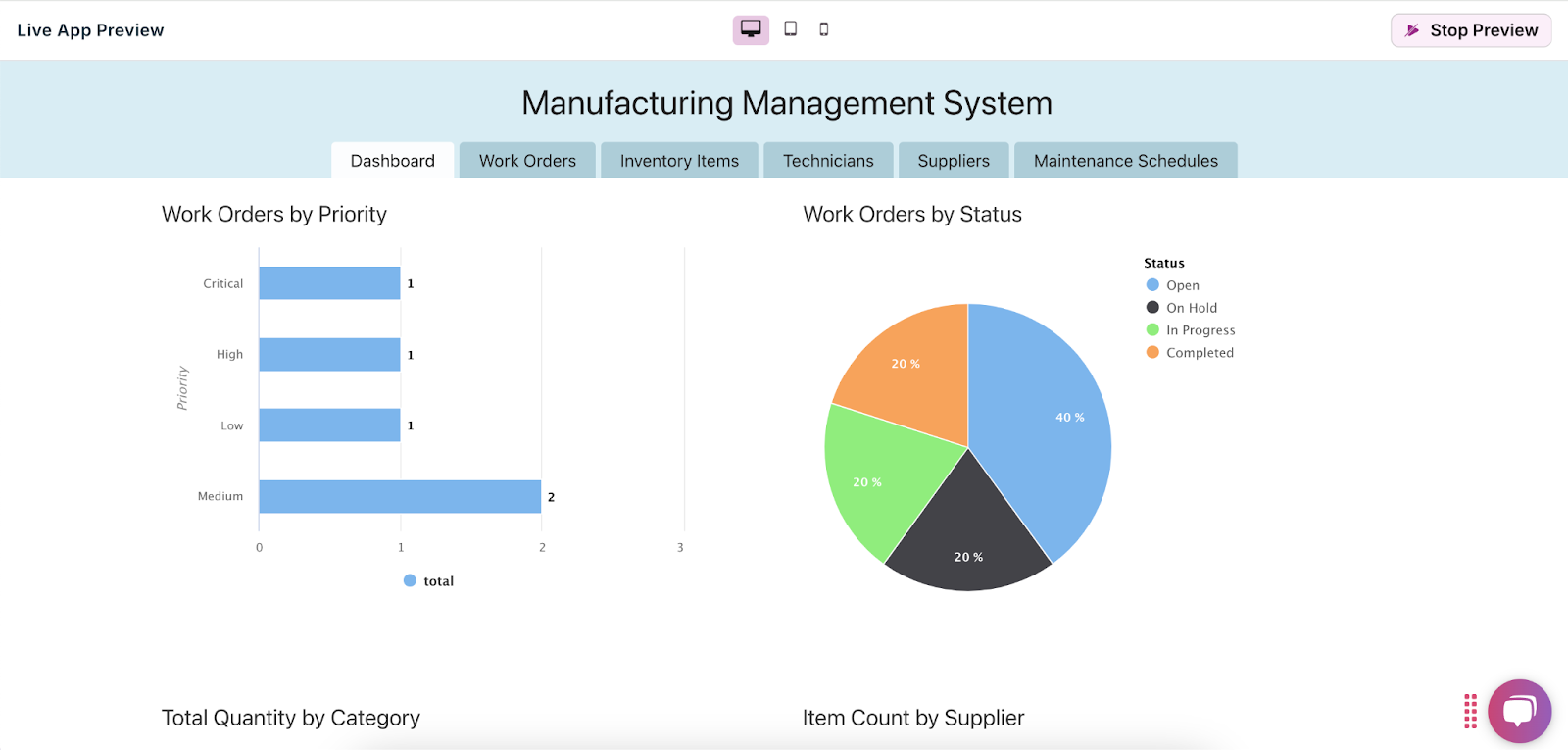Viewport: 1568px width, 750px height.
Task: Toggle the Open status legend item
Action: pos(1182,285)
